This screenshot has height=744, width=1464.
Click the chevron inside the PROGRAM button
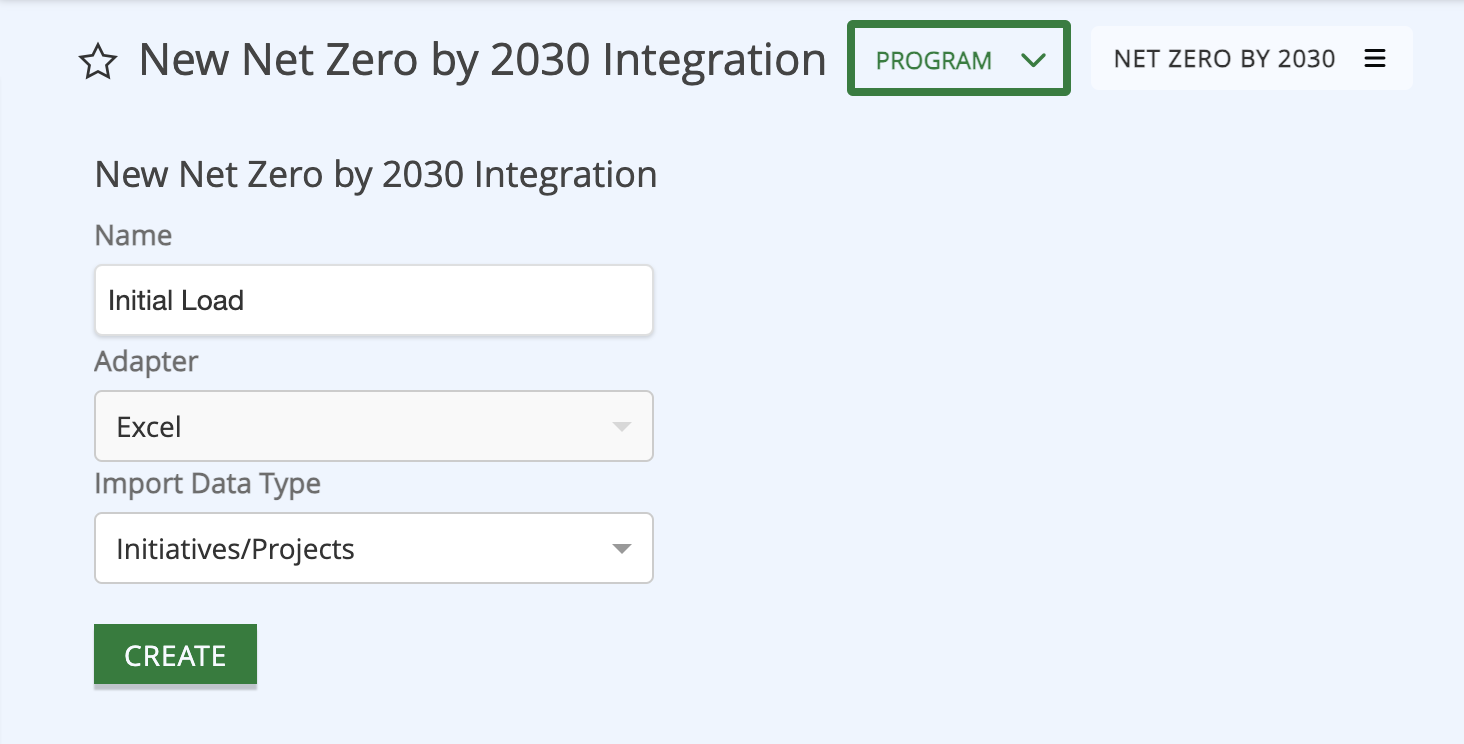tap(1034, 59)
